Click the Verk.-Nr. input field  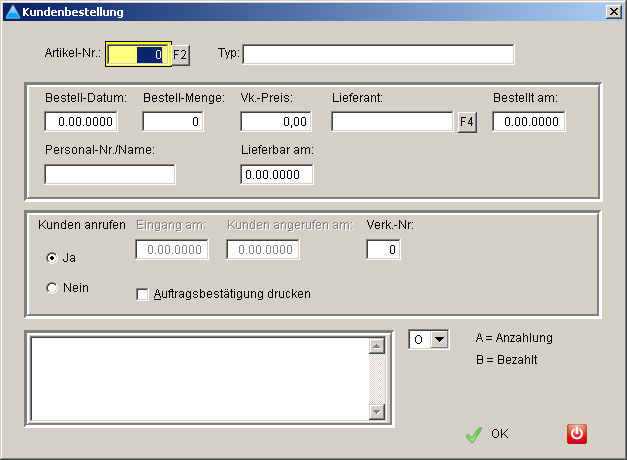[x=383, y=250]
